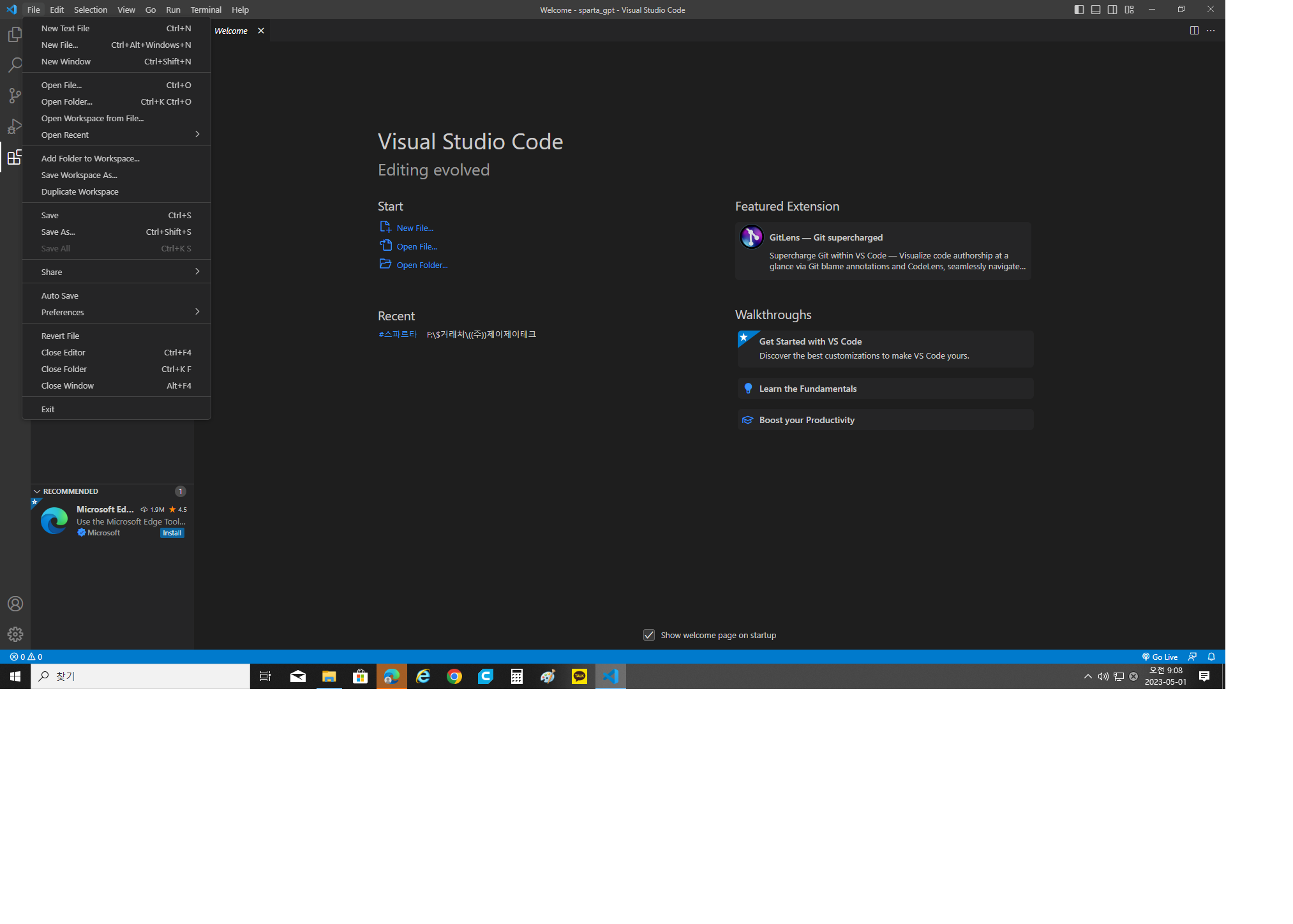This screenshot has height=924, width=1293.
Task: Choose Duplicate Workspace menu entry
Action: coord(117,191)
